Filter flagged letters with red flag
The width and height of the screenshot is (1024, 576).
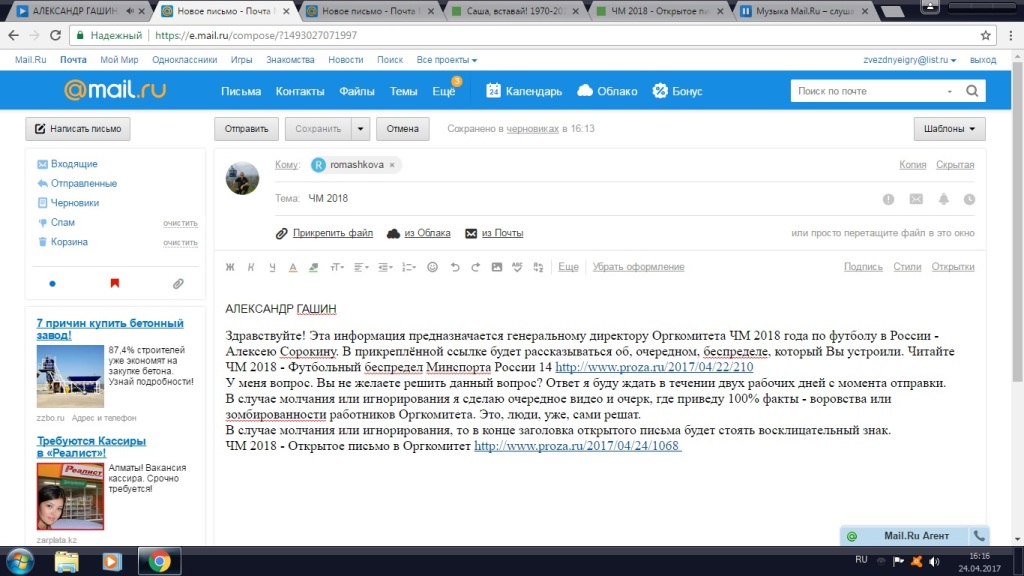pos(115,283)
